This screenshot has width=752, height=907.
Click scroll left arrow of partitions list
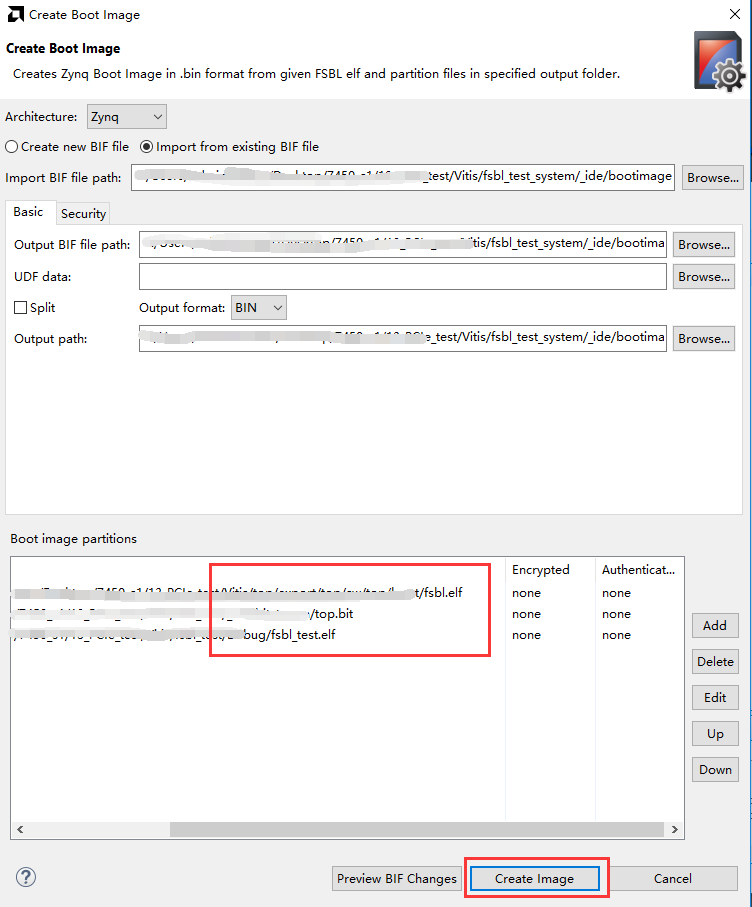20,829
